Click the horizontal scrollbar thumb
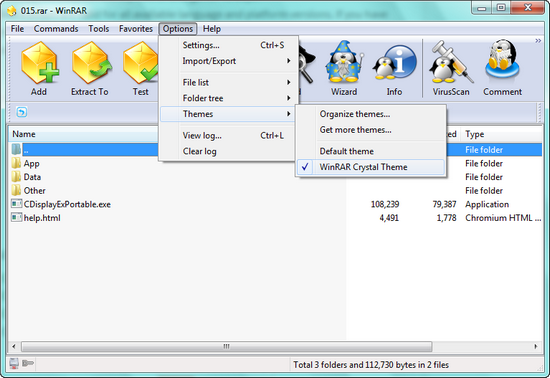 click(227, 346)
